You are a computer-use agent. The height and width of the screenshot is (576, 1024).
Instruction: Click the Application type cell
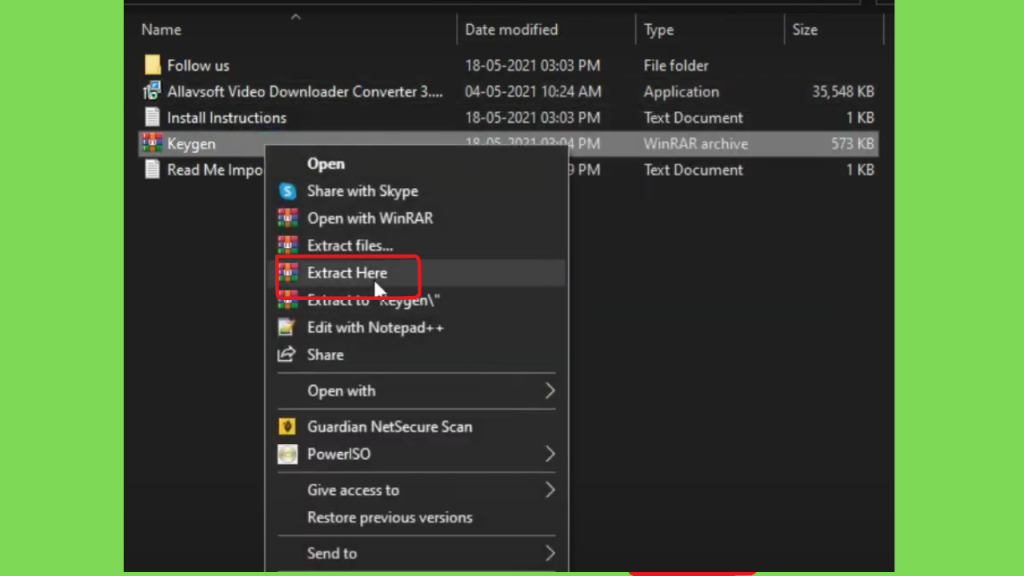(x=681, y=91)
